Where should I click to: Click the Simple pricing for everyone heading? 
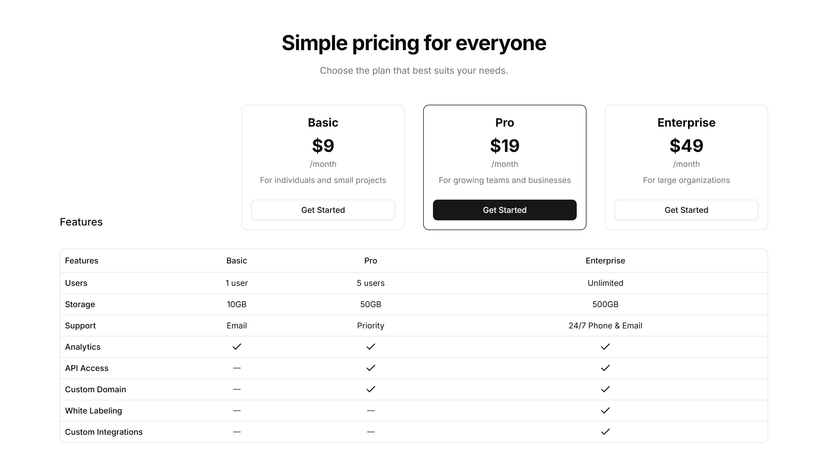coord(413,43)
